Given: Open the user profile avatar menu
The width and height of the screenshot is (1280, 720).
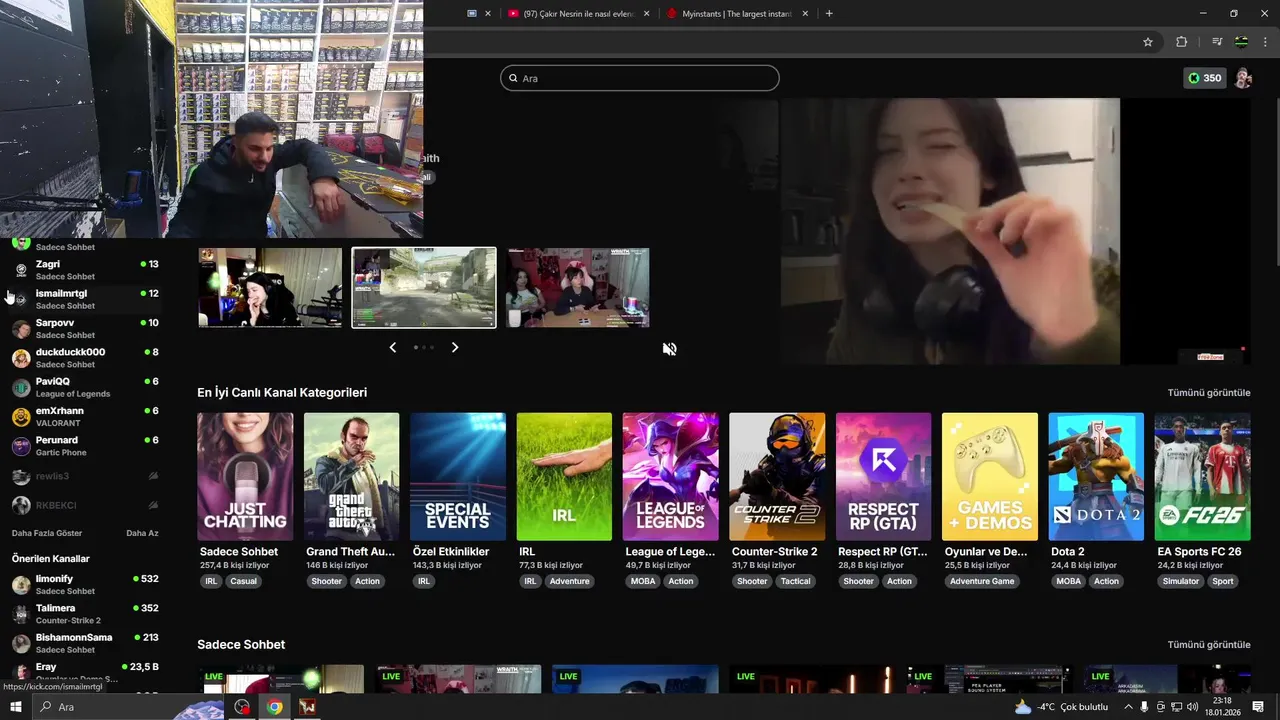Looking at the screenshot, I should click(x=1243, y=78).
